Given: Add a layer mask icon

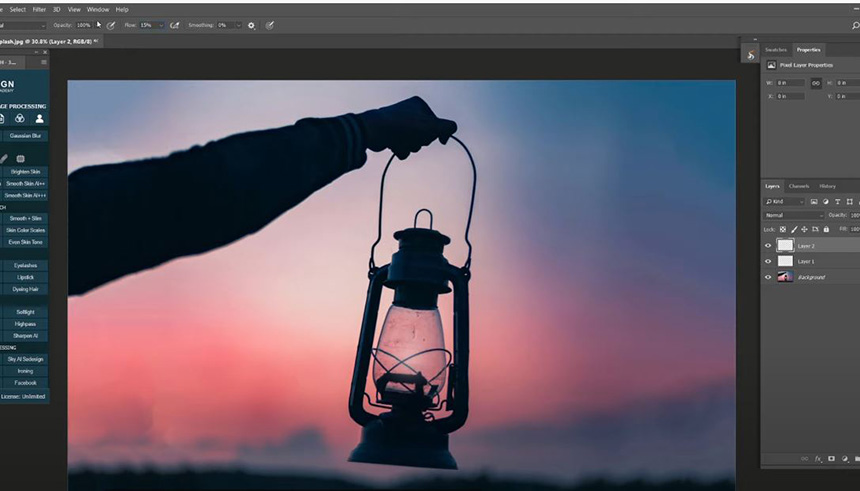Looking at the screenshot, I should coord(831,459).
